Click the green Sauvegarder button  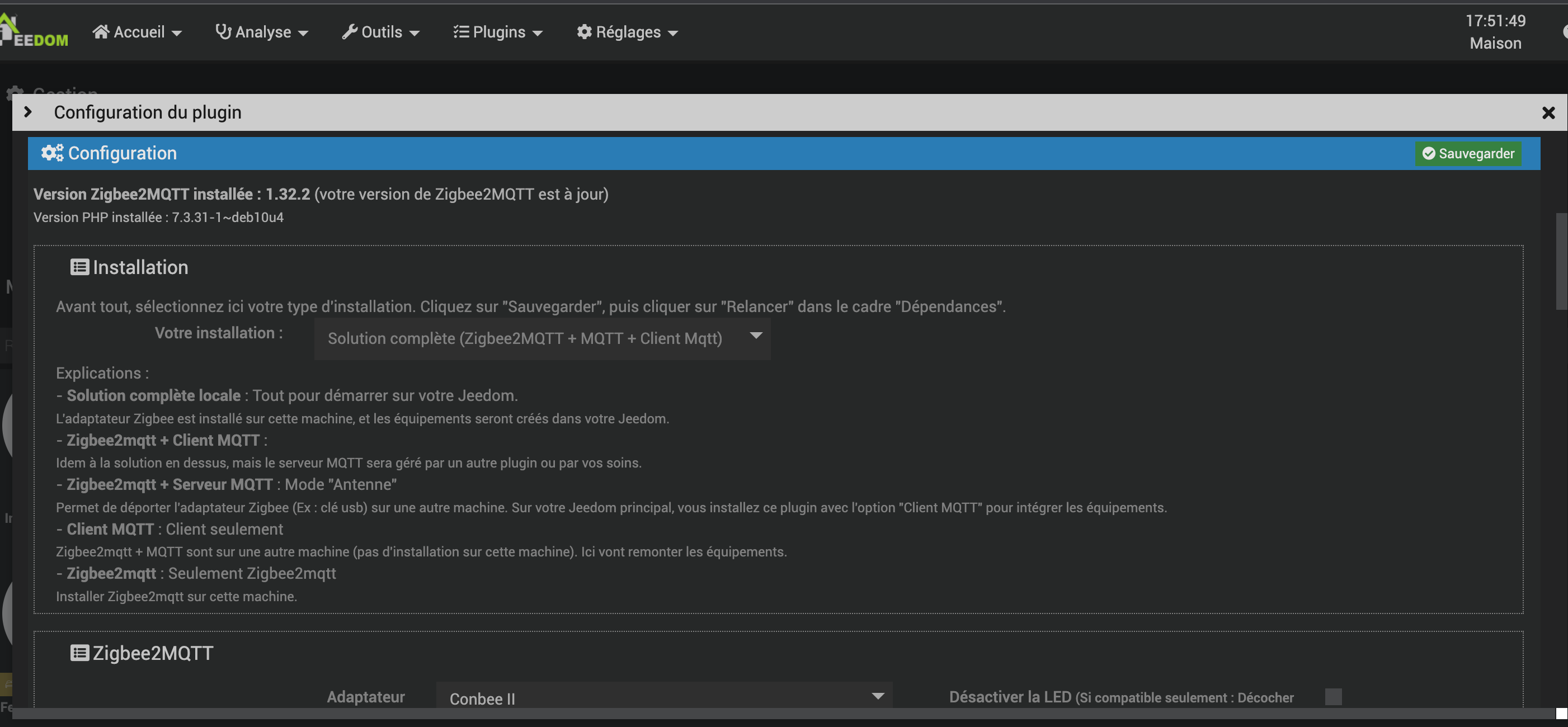tap(1467, 153)
